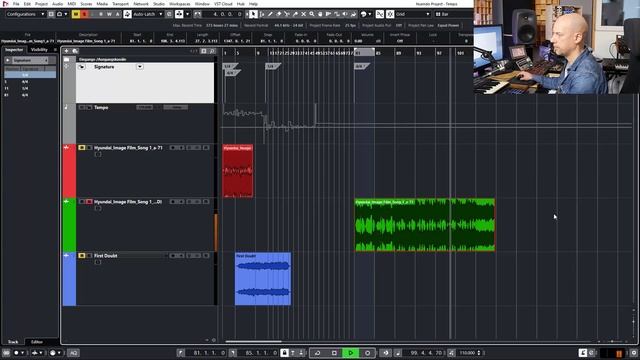640x360 pixels.
Task: Open the File menu
Action: pos(16,4)
